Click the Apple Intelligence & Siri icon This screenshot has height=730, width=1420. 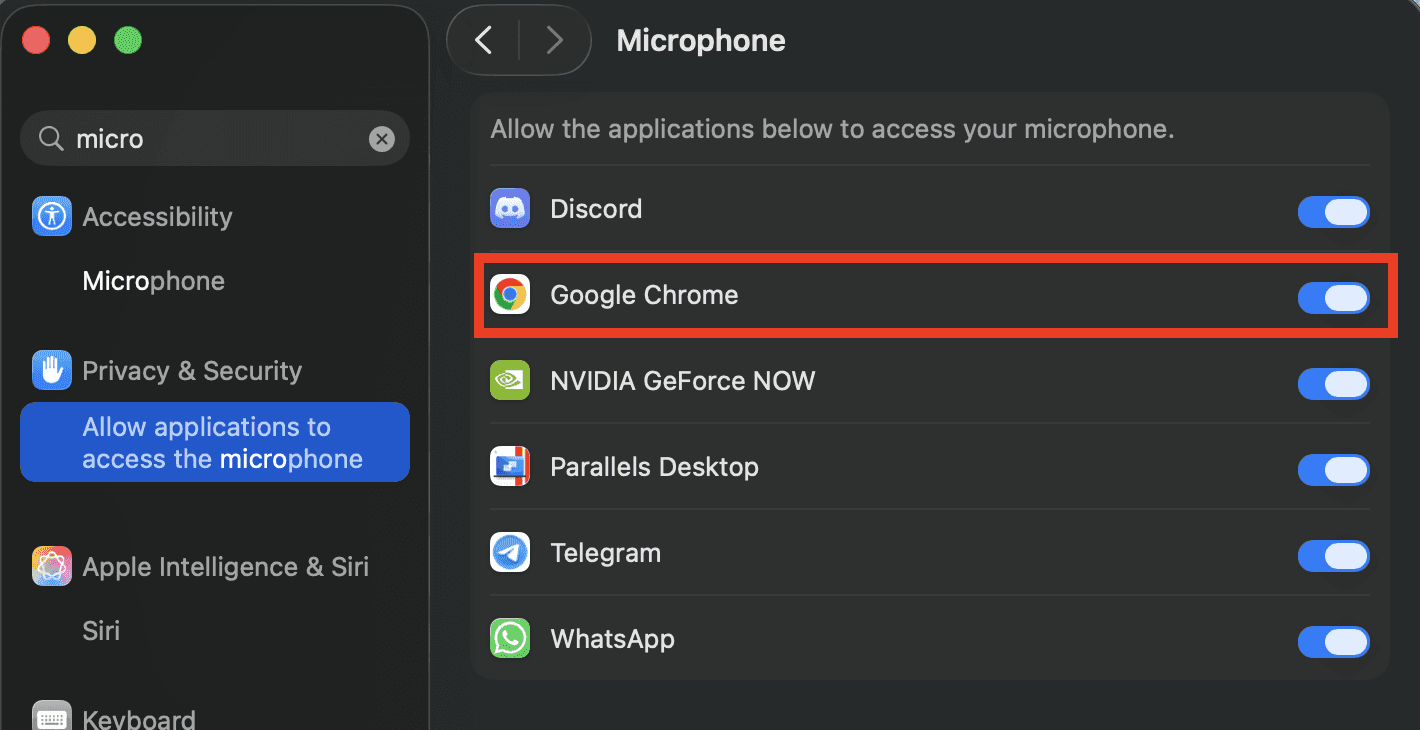[x=52, y=566]
